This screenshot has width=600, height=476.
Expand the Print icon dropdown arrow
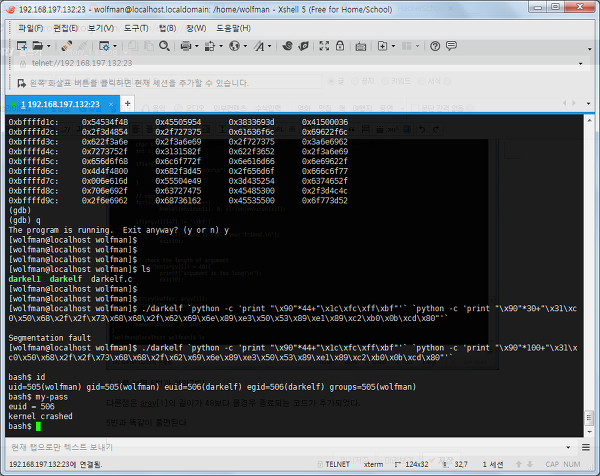coord(197,46)
